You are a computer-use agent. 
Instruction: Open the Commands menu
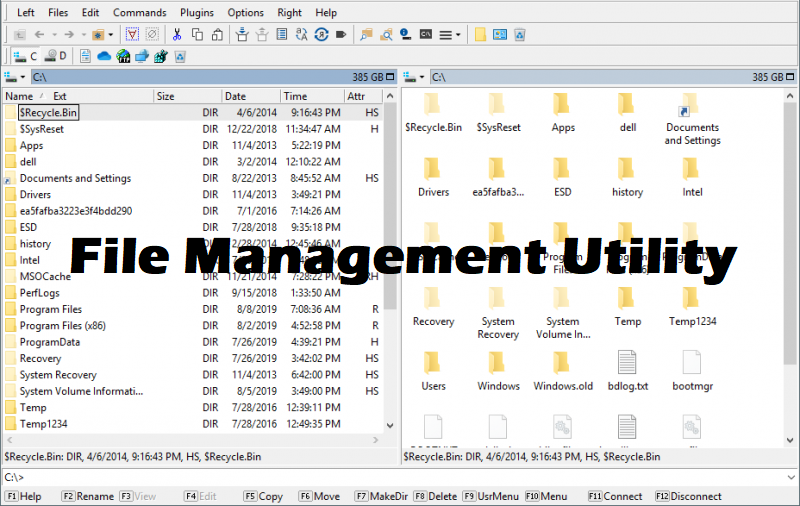tap(140, 13)
